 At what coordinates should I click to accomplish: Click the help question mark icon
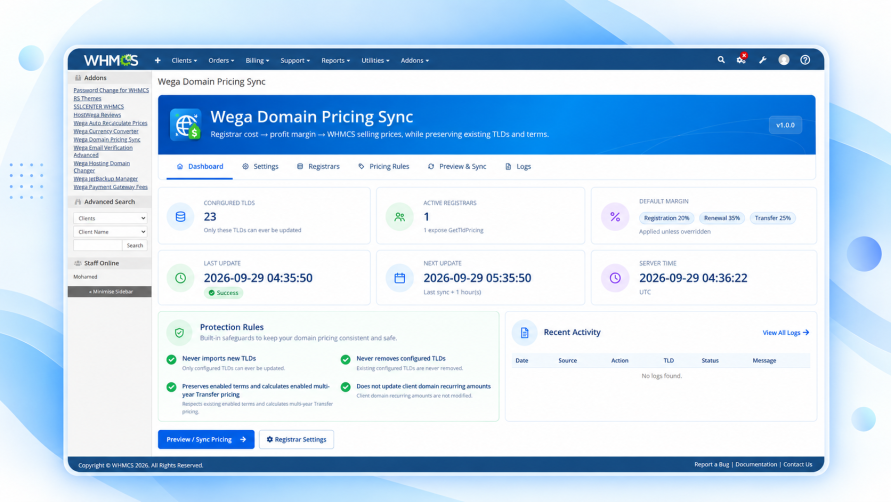click(x=805, y=60)
